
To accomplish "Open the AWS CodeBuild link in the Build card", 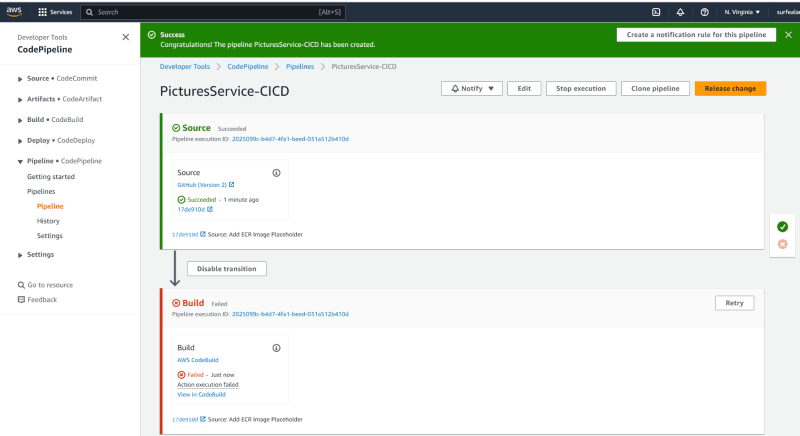I will [197, 360].
